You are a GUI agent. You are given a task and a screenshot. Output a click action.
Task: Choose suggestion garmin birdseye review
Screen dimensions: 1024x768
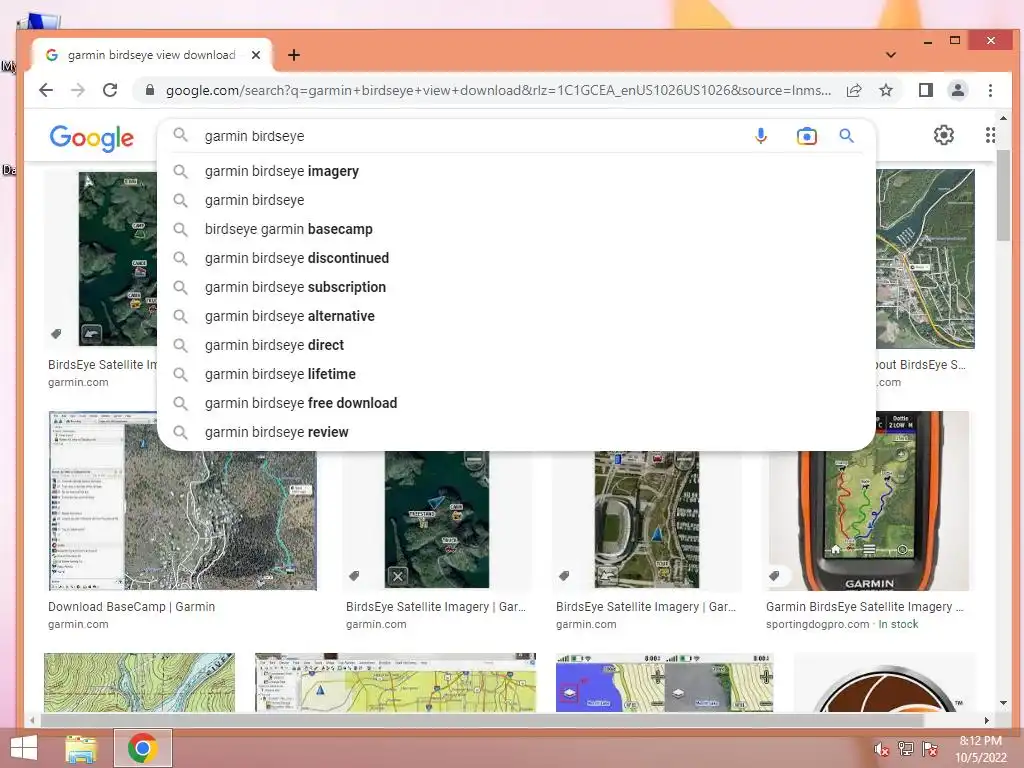pyautogui.click(x=516, y=432)
